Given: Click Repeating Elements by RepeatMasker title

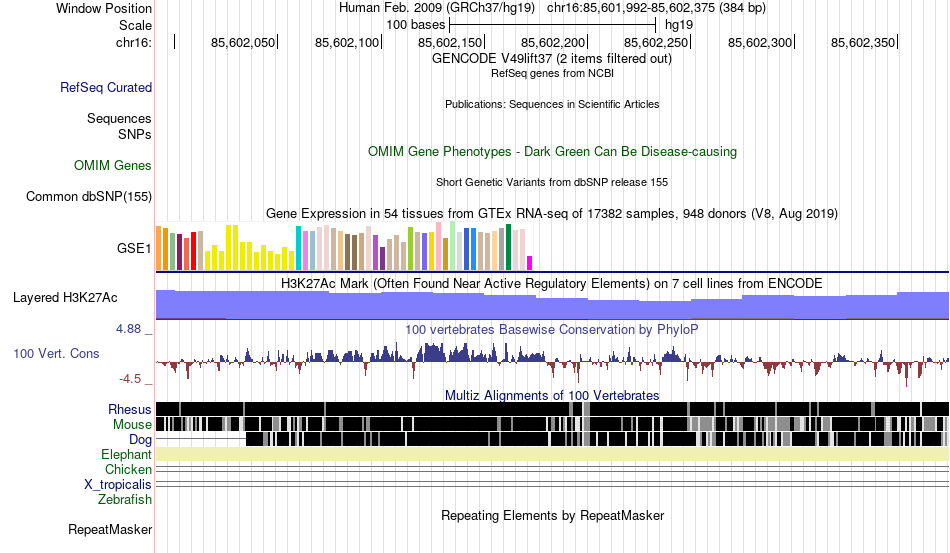Looking at the screenshot, I should tap(553, 515).
